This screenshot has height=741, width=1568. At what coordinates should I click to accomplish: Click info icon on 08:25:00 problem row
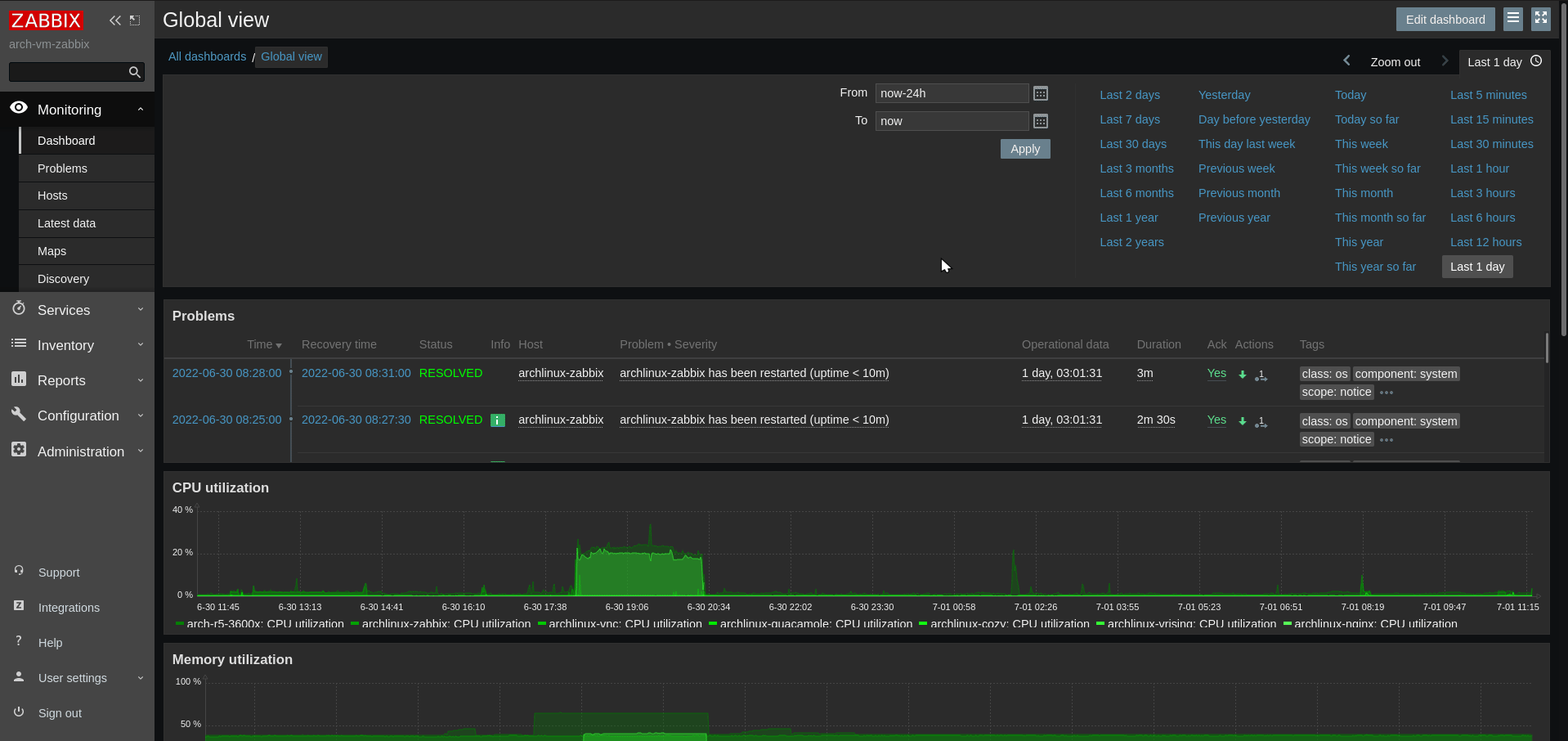point(498,420)
